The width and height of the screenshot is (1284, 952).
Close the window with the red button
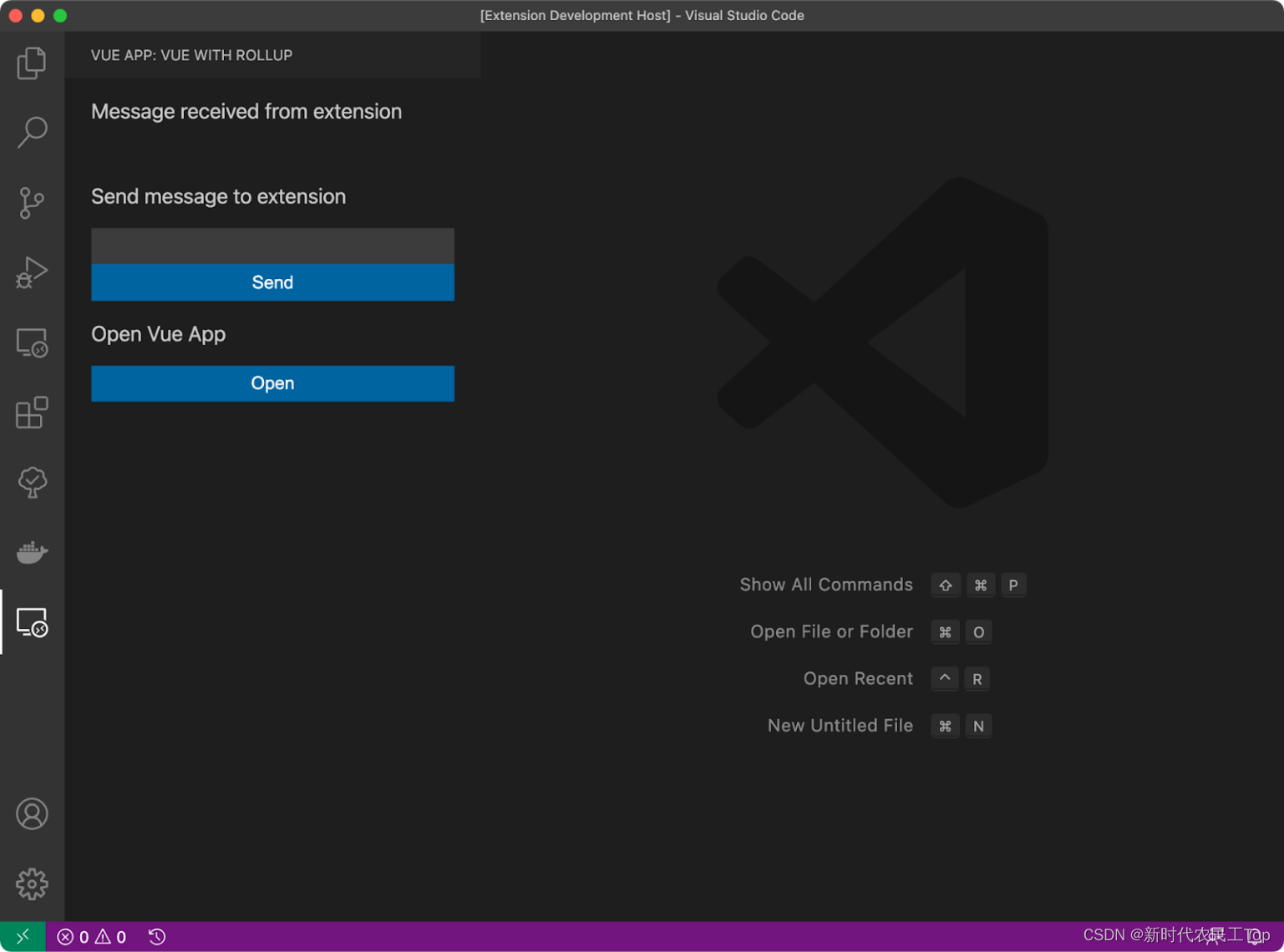(x=15, y=15)
